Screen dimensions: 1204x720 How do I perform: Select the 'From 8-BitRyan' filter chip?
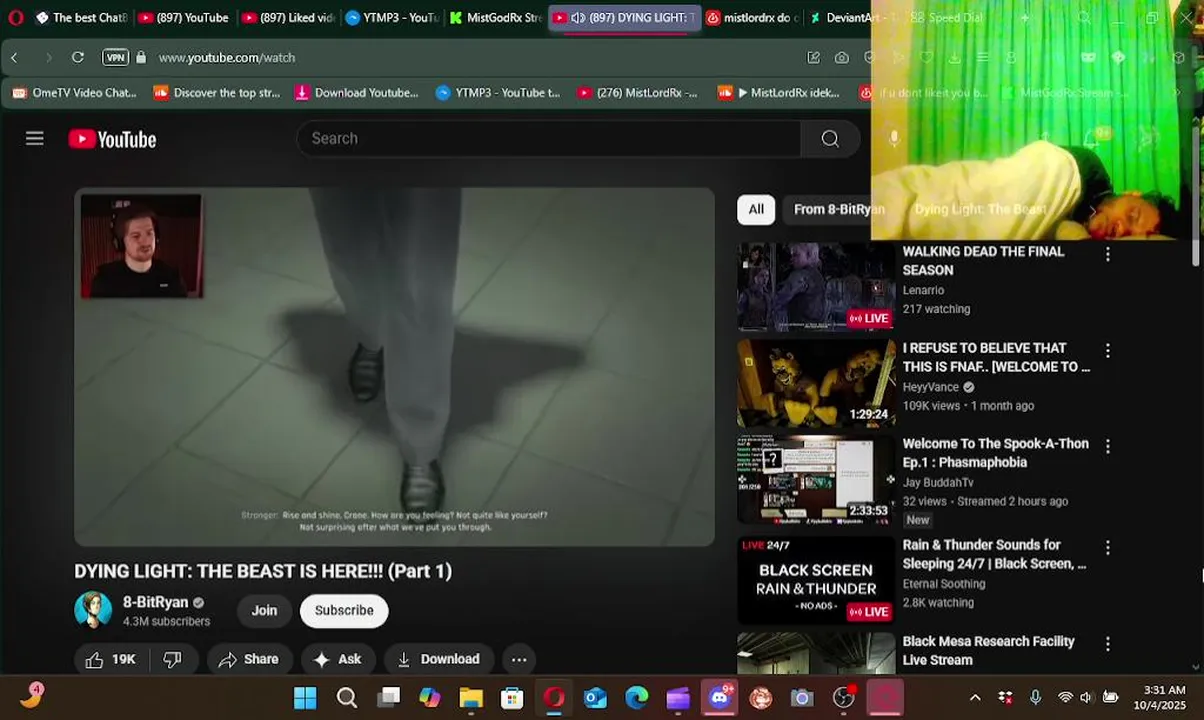coord(839,209)
